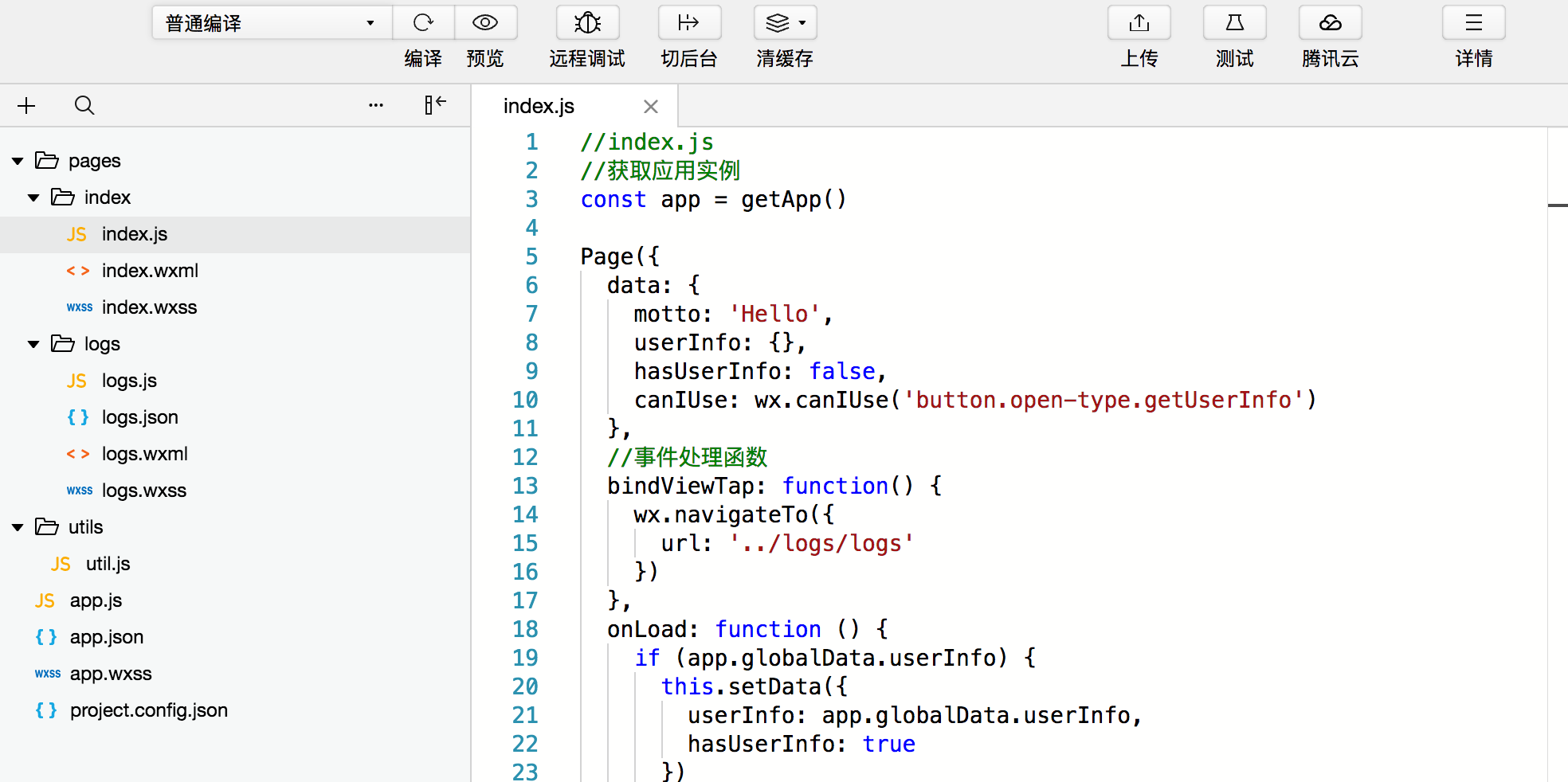Click line number 5 in gutter
Image resolution: width=1568 pixels, height=782 pixels.
(x=531, y=256)
